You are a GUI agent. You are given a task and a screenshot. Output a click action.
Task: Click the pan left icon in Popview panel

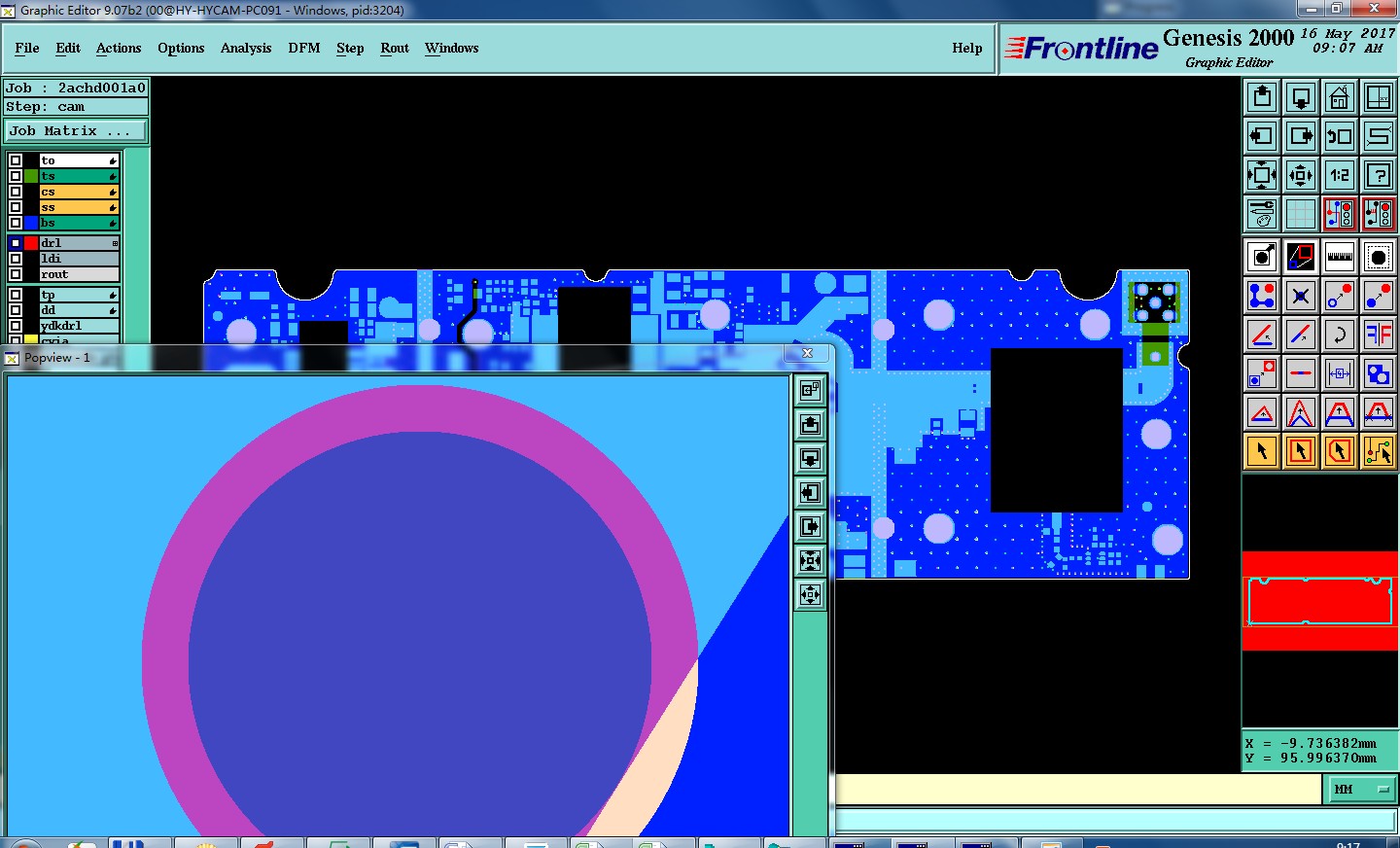810,492
